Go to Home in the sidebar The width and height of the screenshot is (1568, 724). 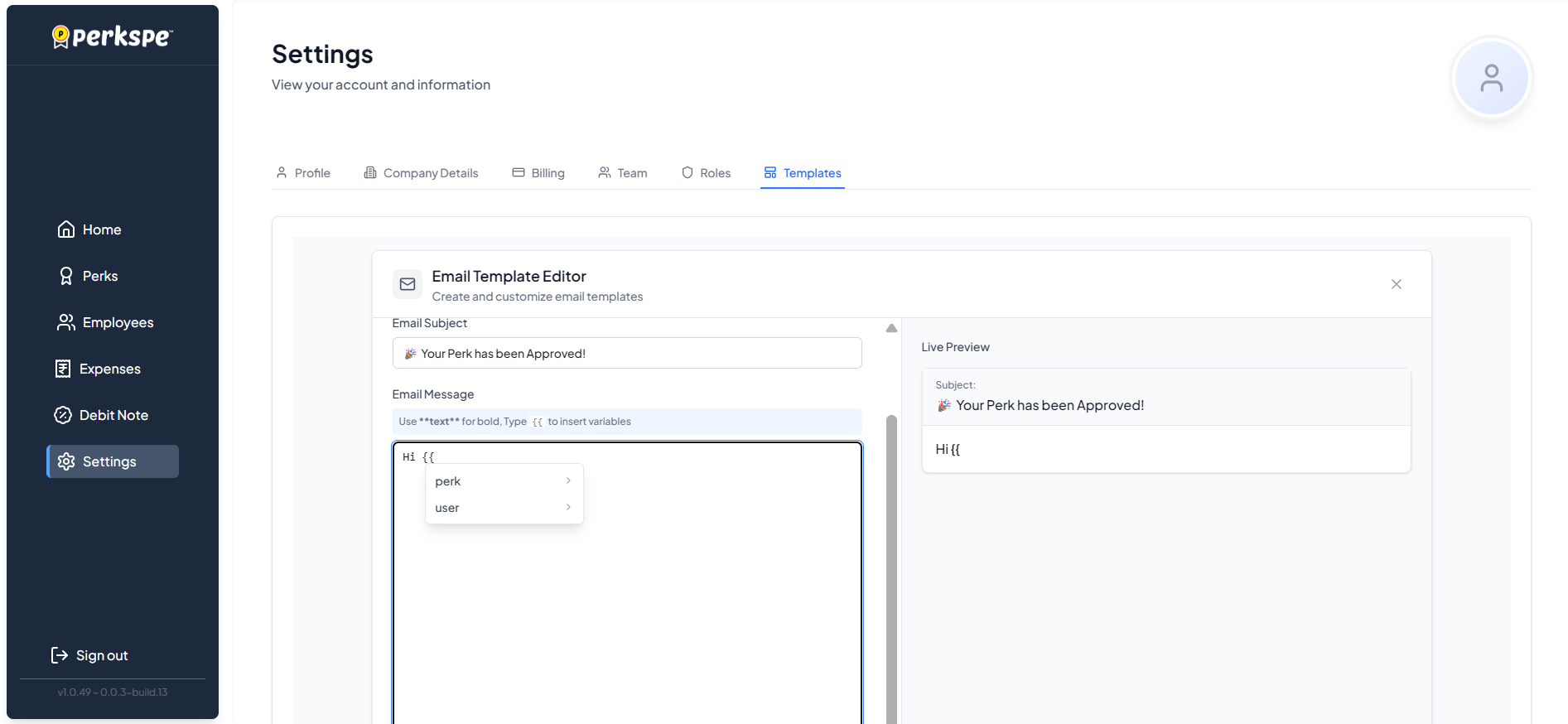coord(113,229)
